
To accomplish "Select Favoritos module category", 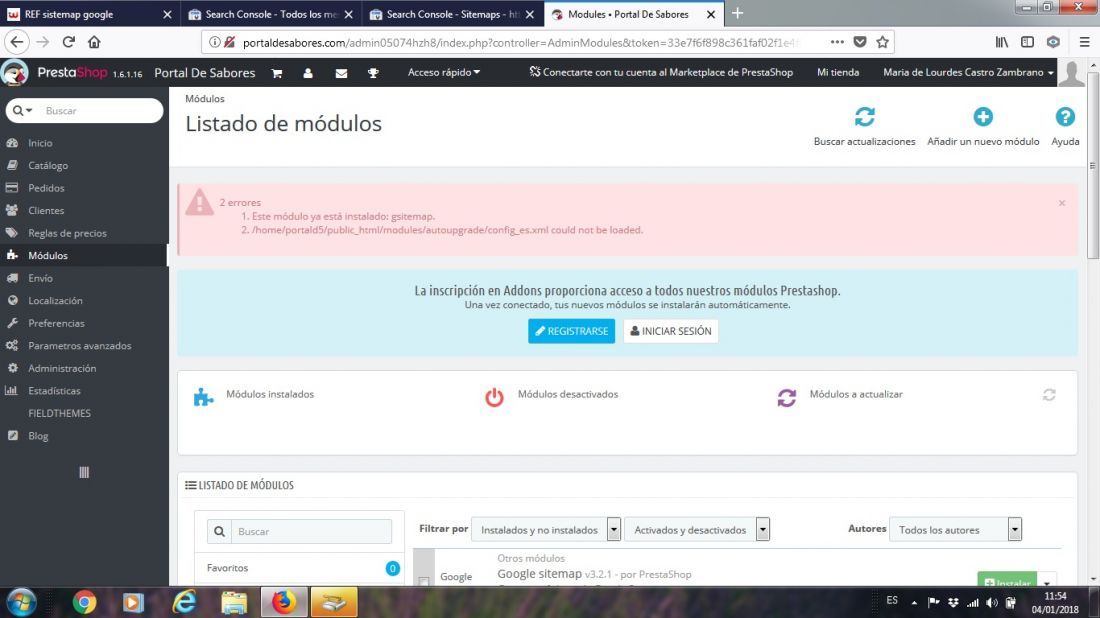I will tap(299, 568).
